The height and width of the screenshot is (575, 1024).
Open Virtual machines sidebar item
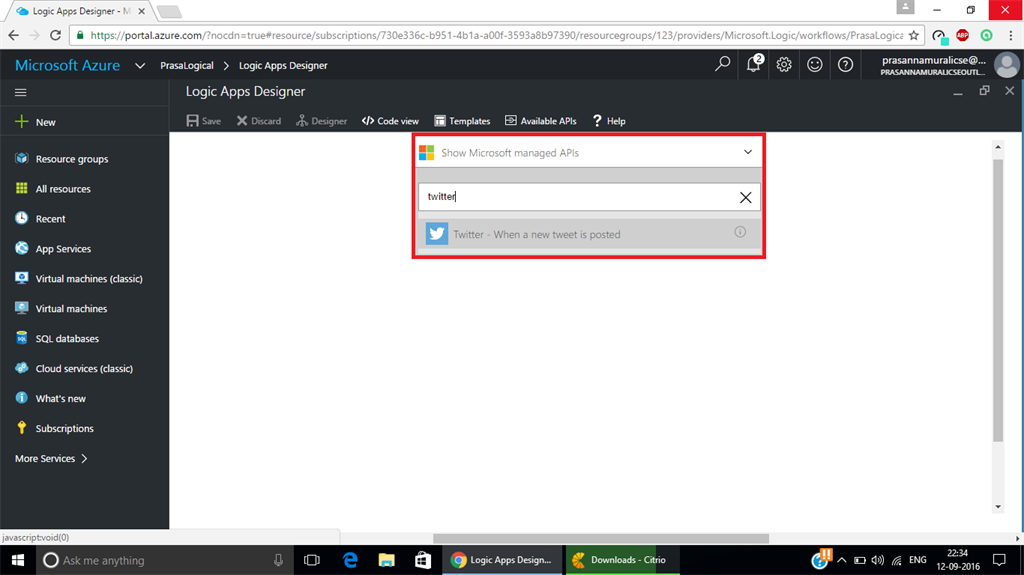coord(71,308)
